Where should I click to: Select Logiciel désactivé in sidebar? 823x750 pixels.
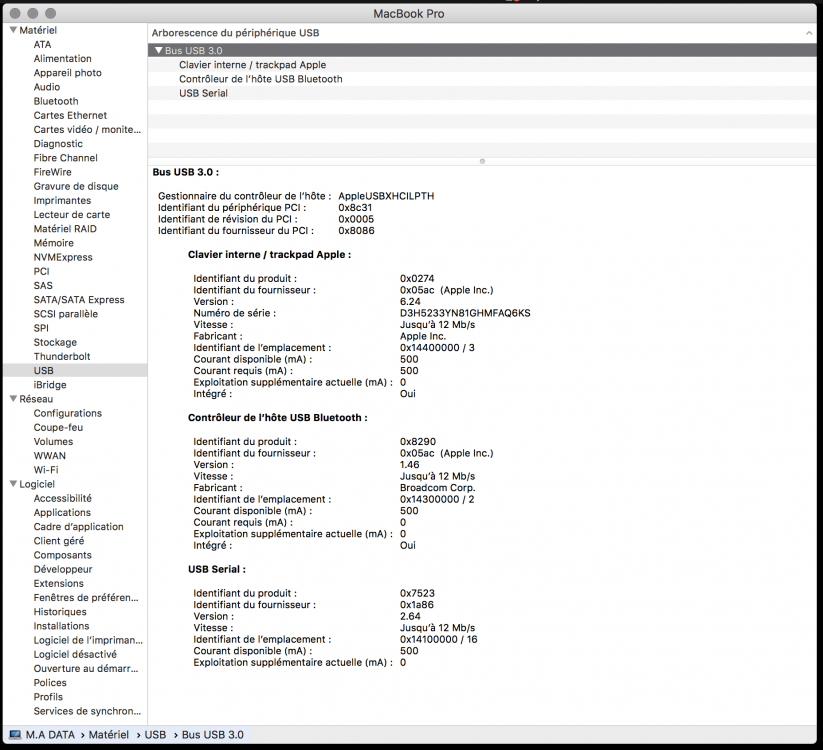pyautogui.click(x=75, y=654)
